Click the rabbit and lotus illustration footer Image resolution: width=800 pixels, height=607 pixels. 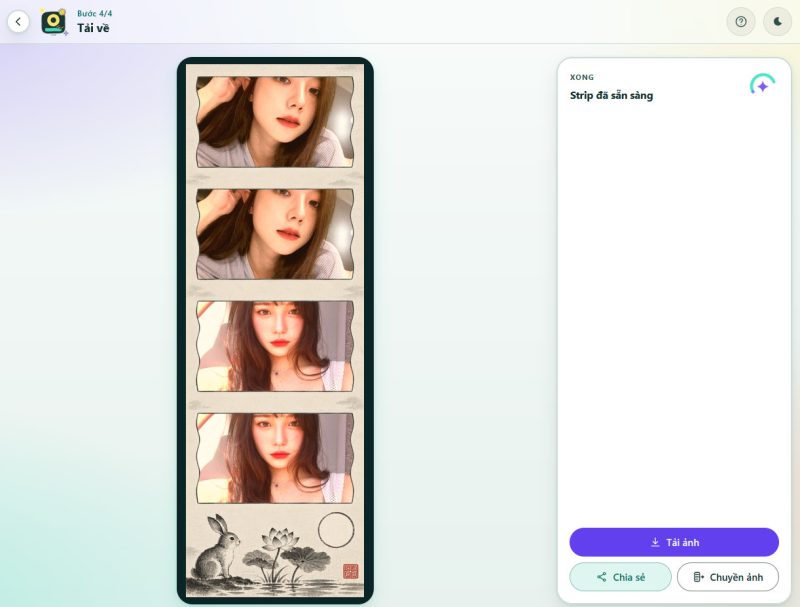tap(275, 552)
